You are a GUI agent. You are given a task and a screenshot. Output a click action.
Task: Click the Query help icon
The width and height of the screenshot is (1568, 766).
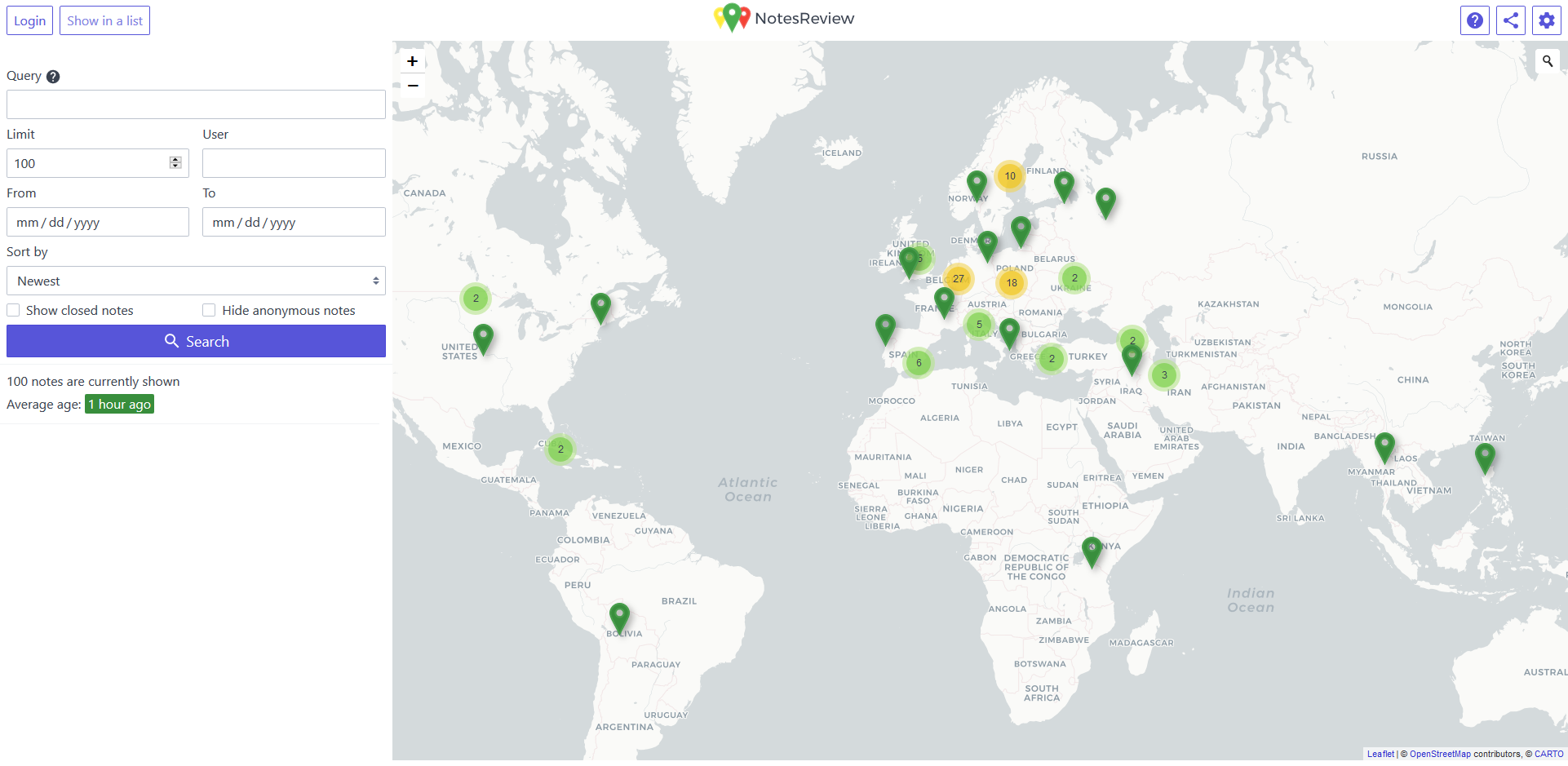click(x=53, y=77)
